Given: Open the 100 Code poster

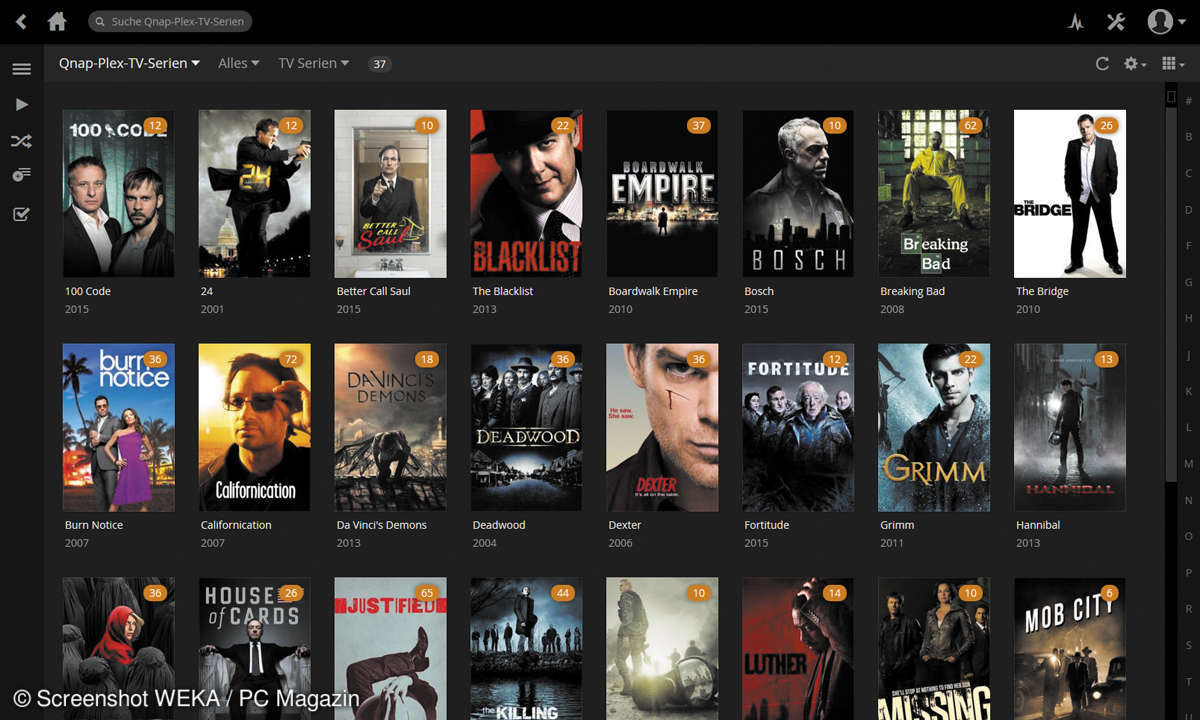Looking at the screenshot, I should point(118,193).
